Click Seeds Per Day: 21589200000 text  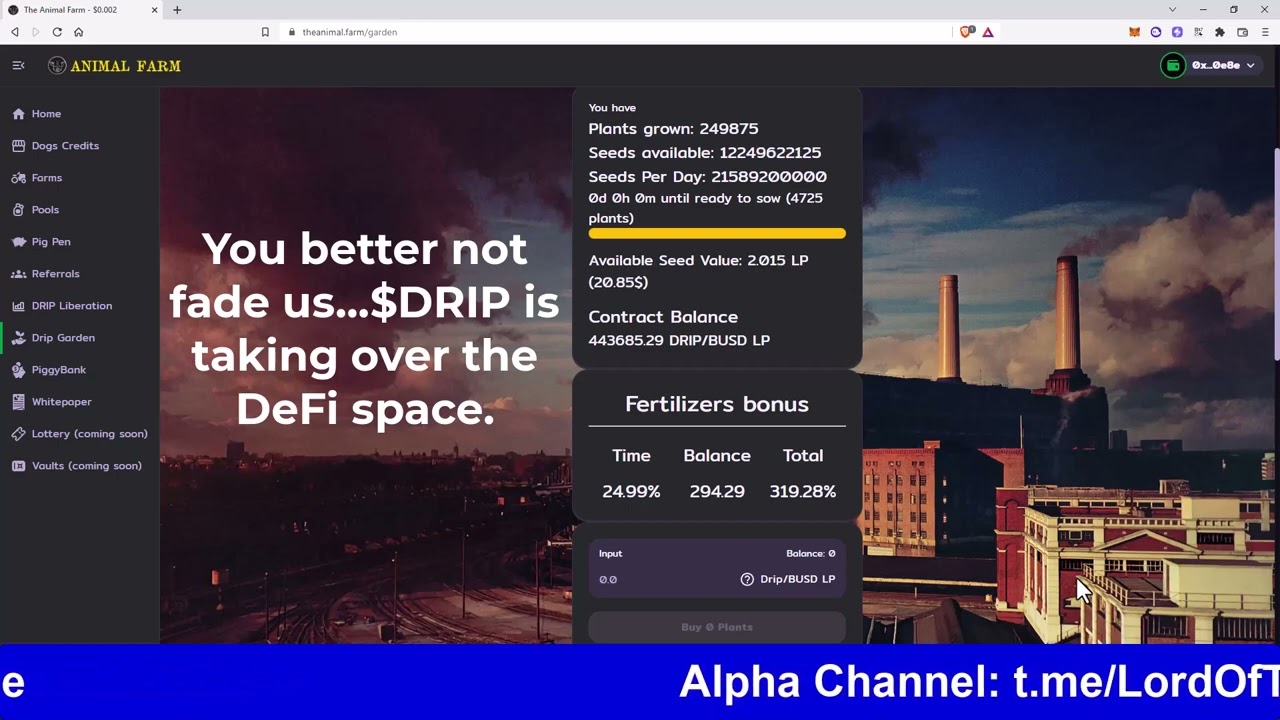708,177
